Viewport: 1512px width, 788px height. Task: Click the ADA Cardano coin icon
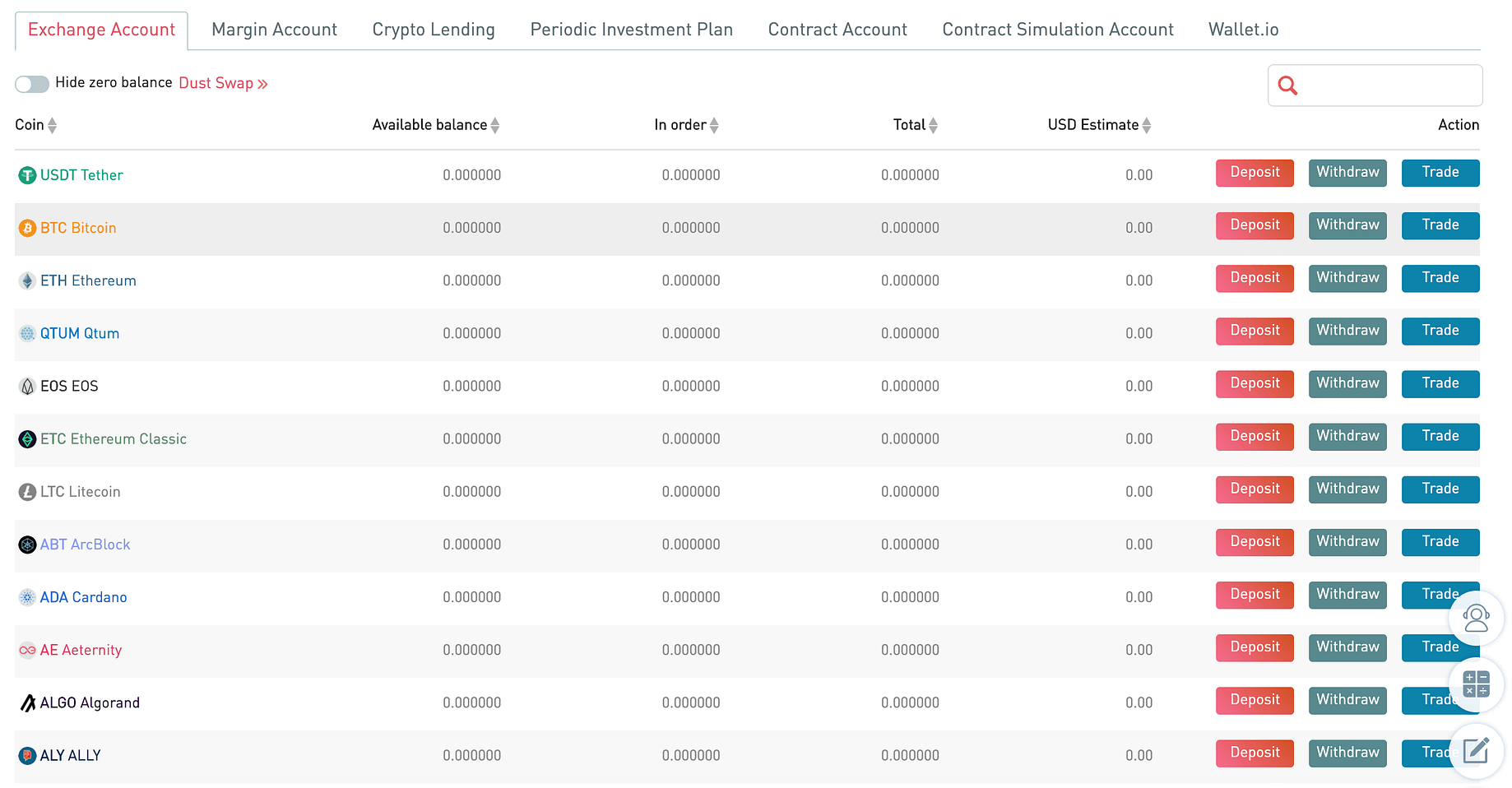(26, 596)
